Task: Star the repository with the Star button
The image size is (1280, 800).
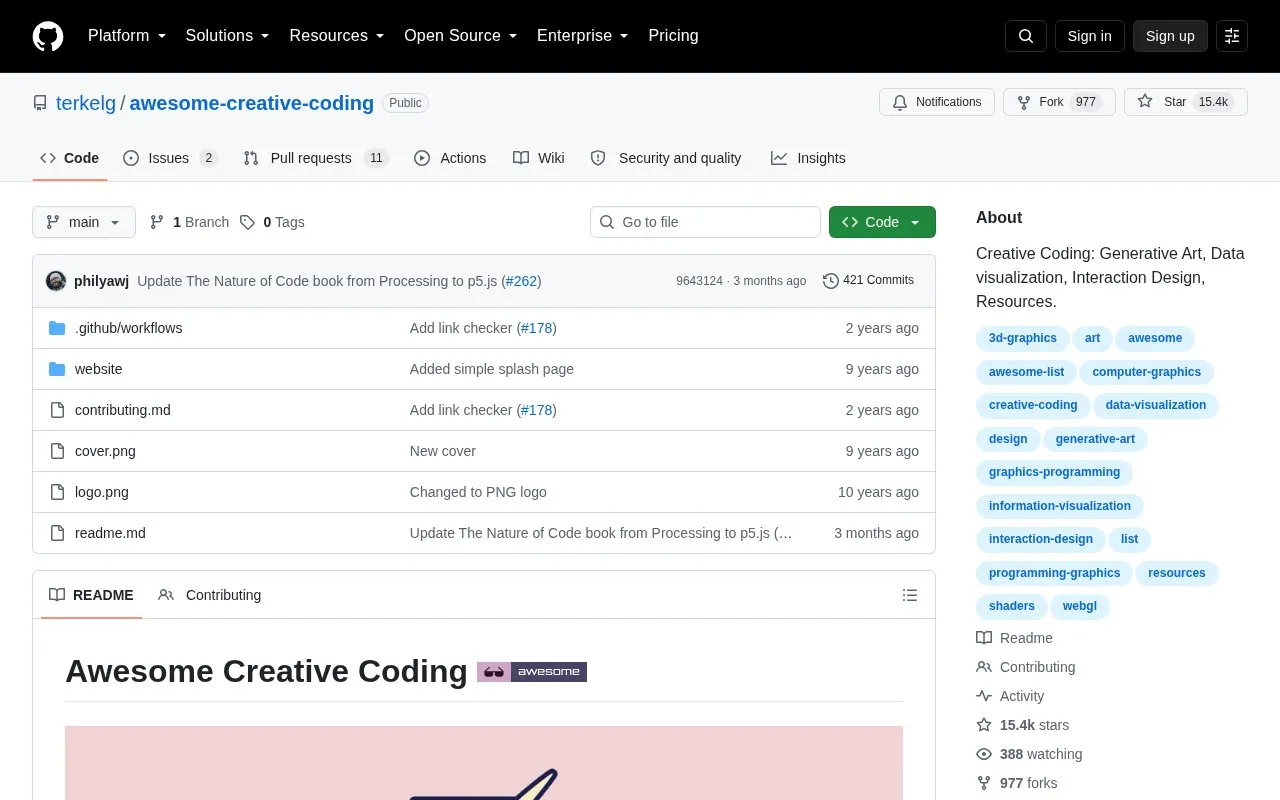Action: (x=1186, y=102)
